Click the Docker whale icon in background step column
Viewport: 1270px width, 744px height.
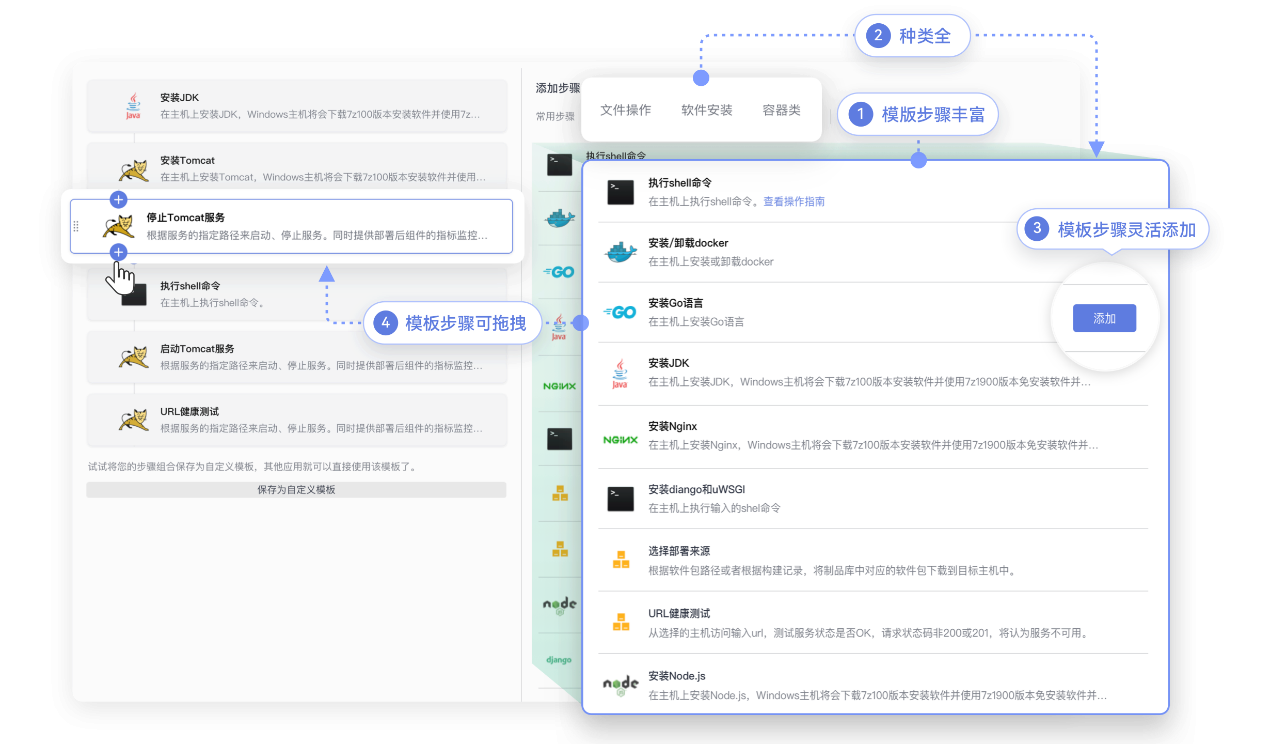560,219
